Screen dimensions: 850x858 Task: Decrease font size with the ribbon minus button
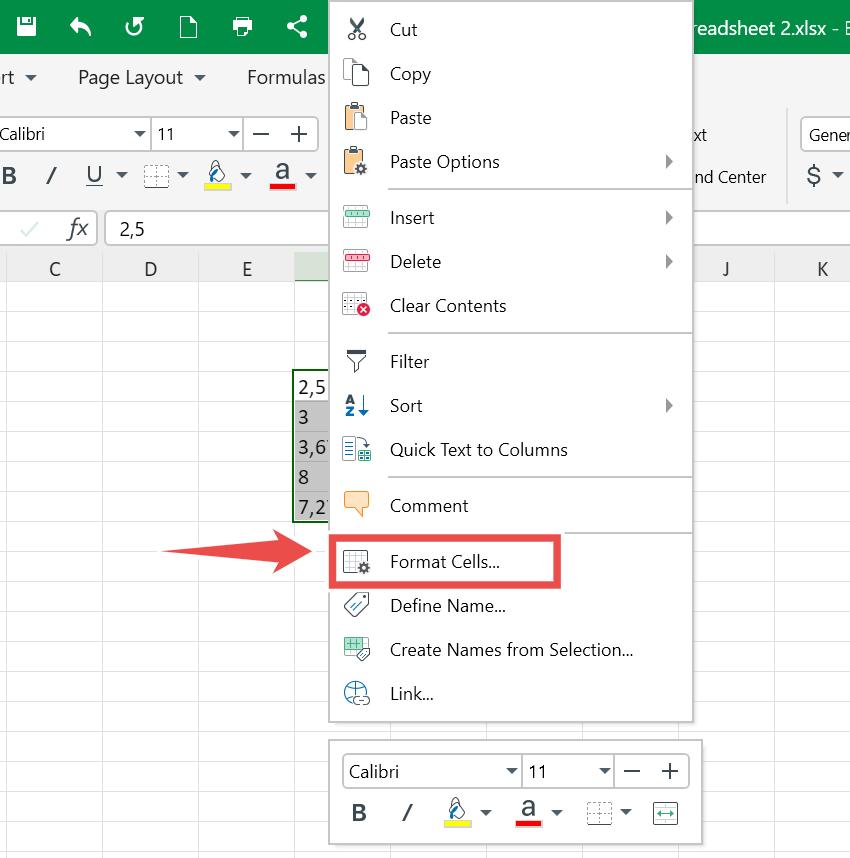click(x=261, y=134)
